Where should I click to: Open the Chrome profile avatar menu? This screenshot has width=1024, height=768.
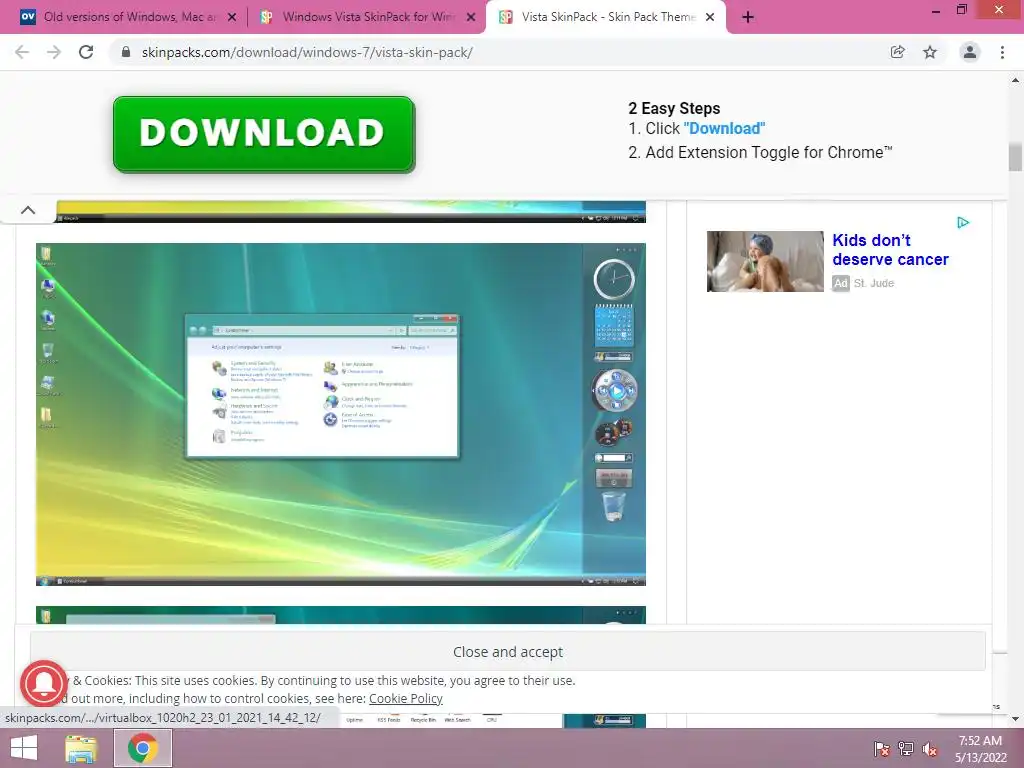pyautogui.click(x=970, y=52)
